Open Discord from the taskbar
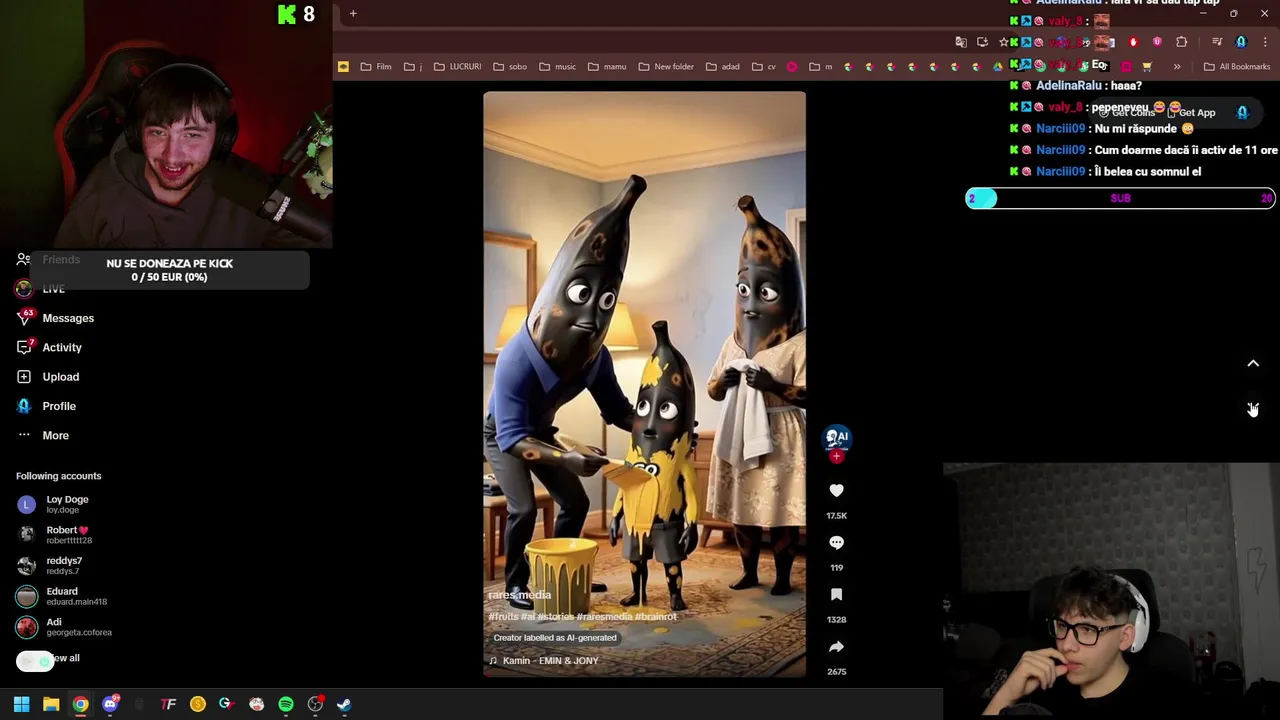This screenshot has width=1280, height=720. tap(110, 704)
